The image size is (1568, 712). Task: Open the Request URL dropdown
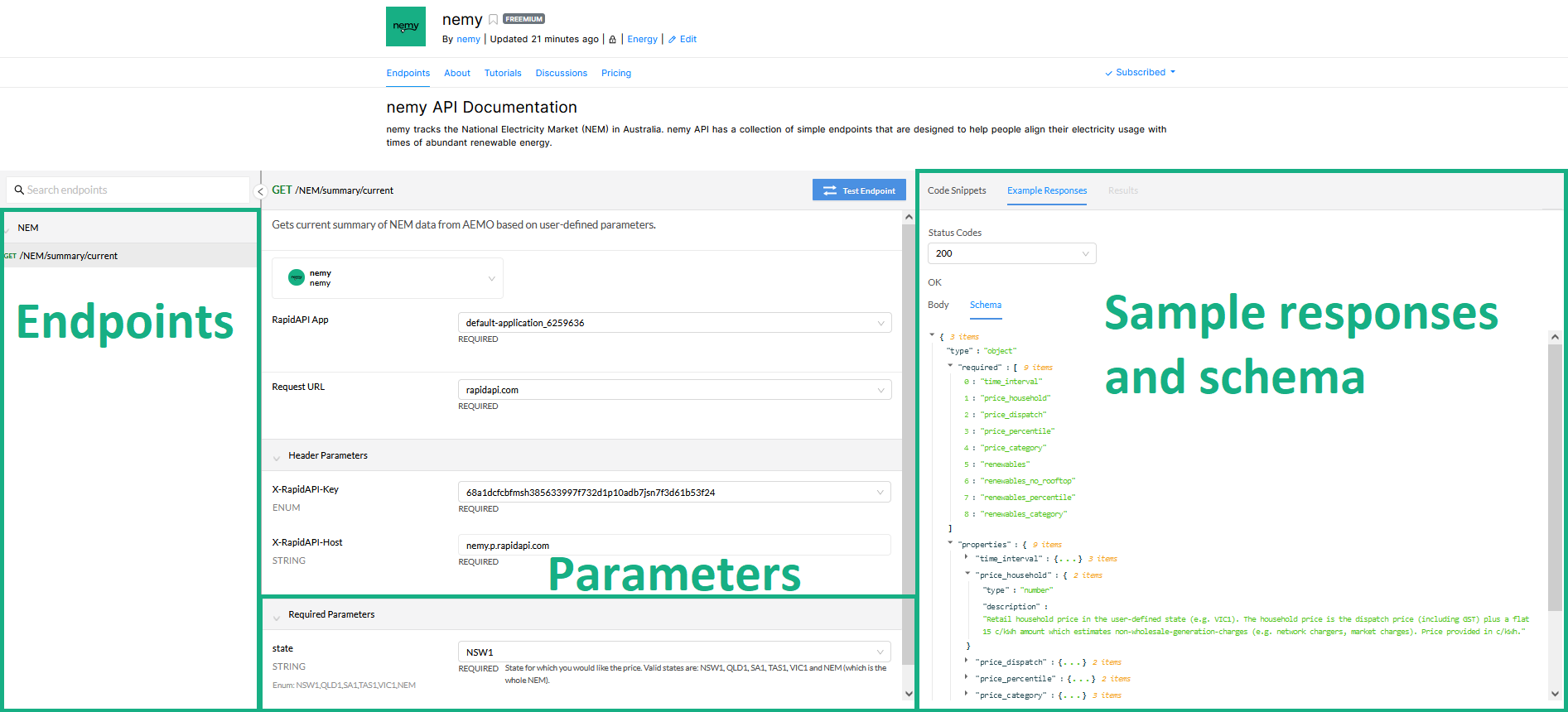click(x=675, y=390)
